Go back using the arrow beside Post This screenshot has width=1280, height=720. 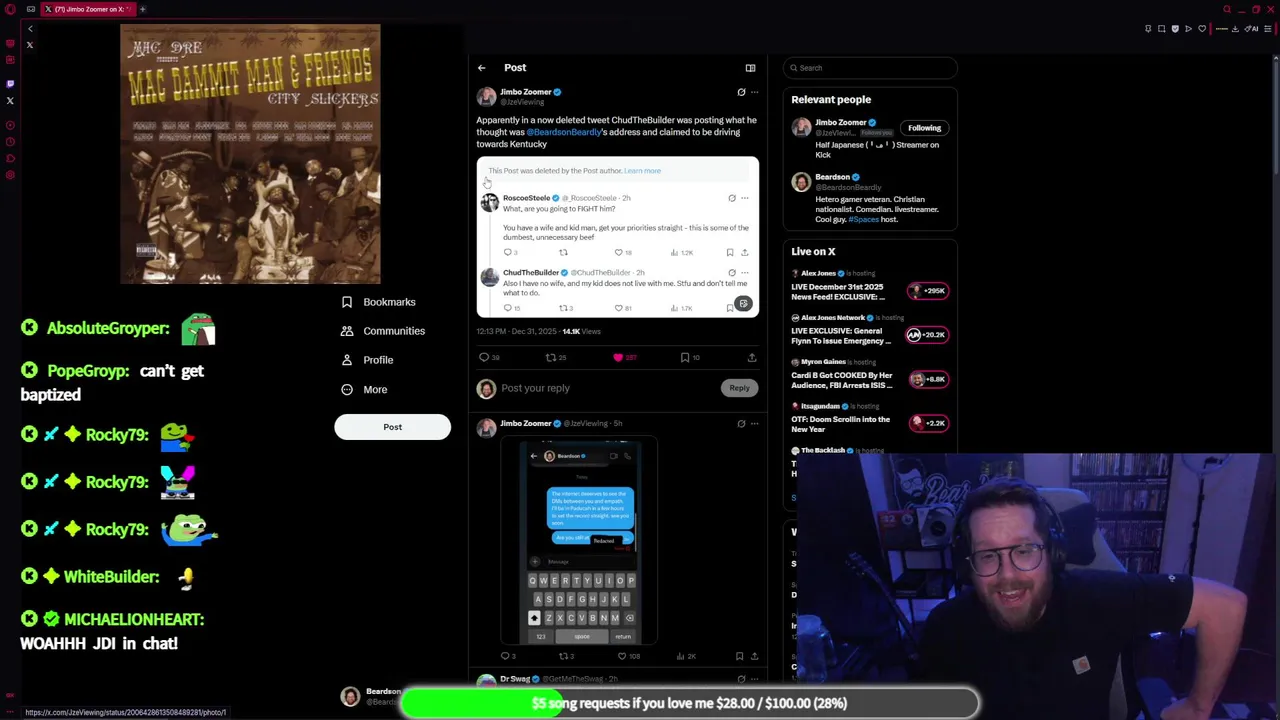(x=481, y=68)
